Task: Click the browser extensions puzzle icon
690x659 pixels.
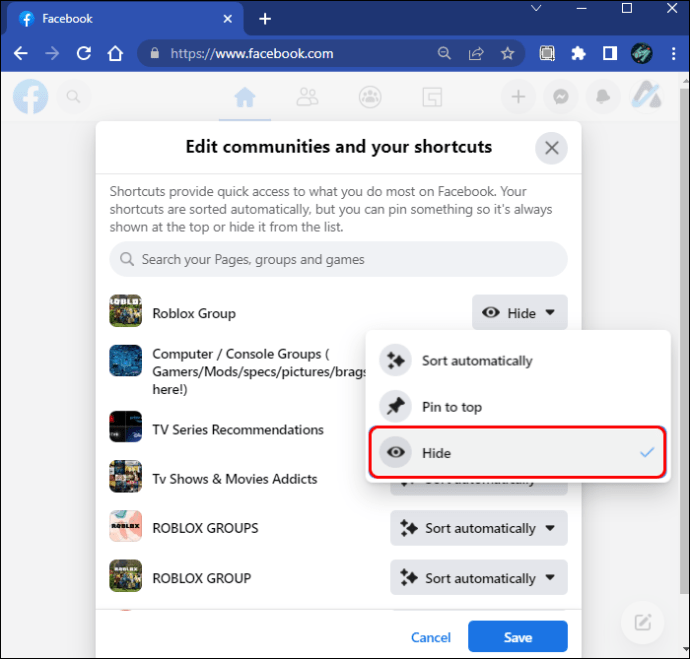Action: pyautogui.click(x=578, y=54)
